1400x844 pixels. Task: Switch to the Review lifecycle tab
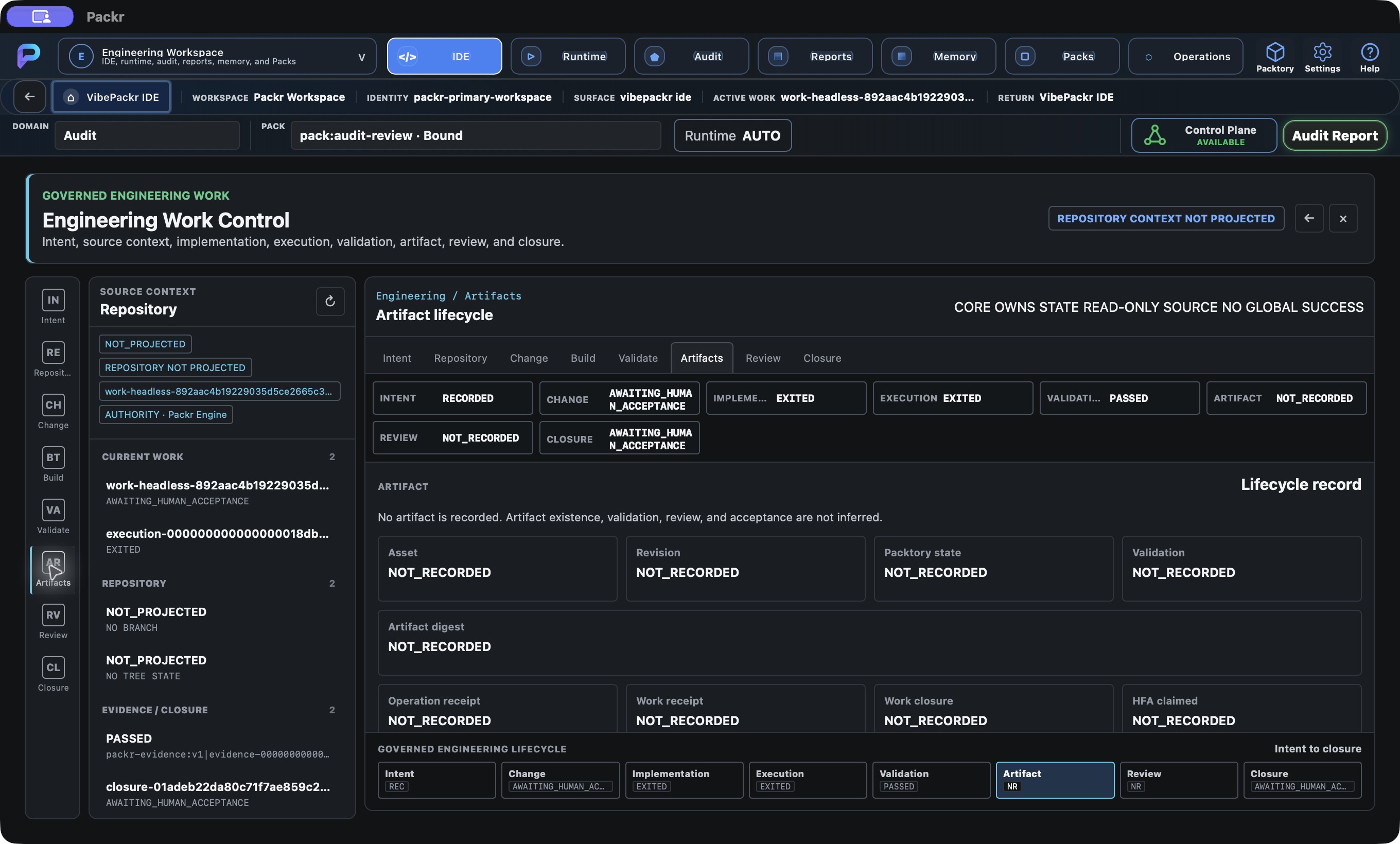click(762, 358)
